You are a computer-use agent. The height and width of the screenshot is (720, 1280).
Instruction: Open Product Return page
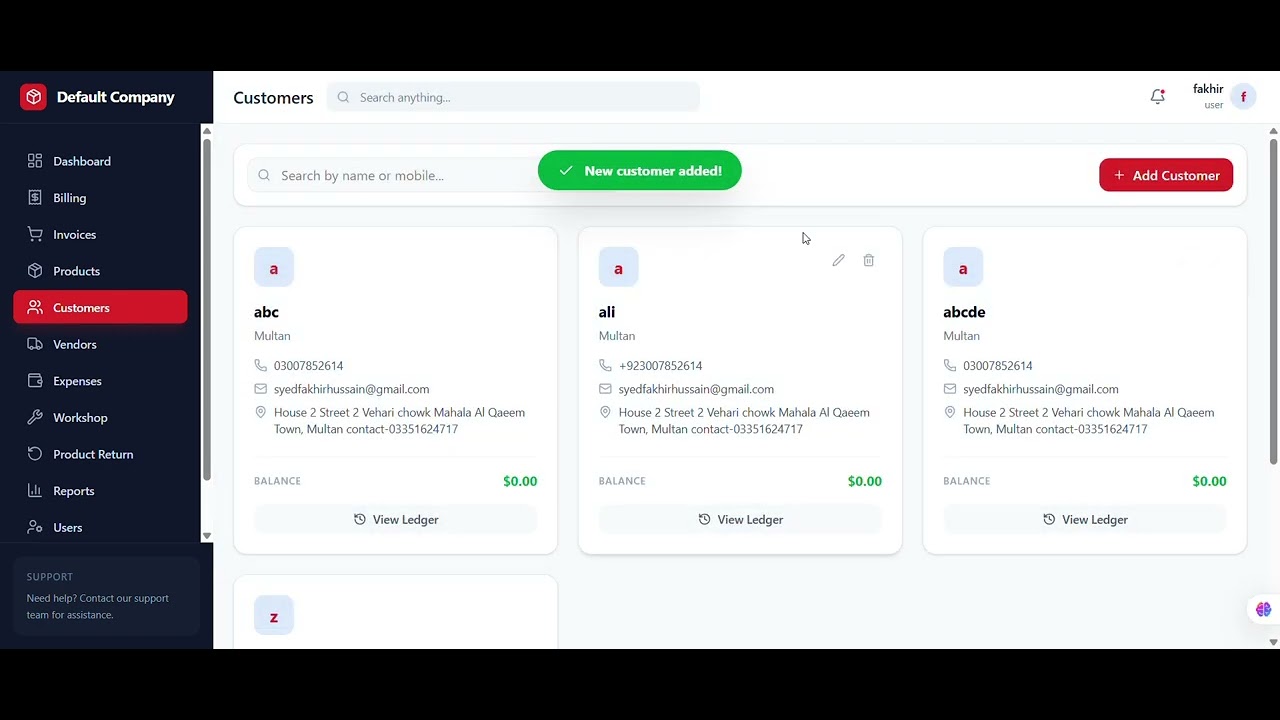coord(100,454)
